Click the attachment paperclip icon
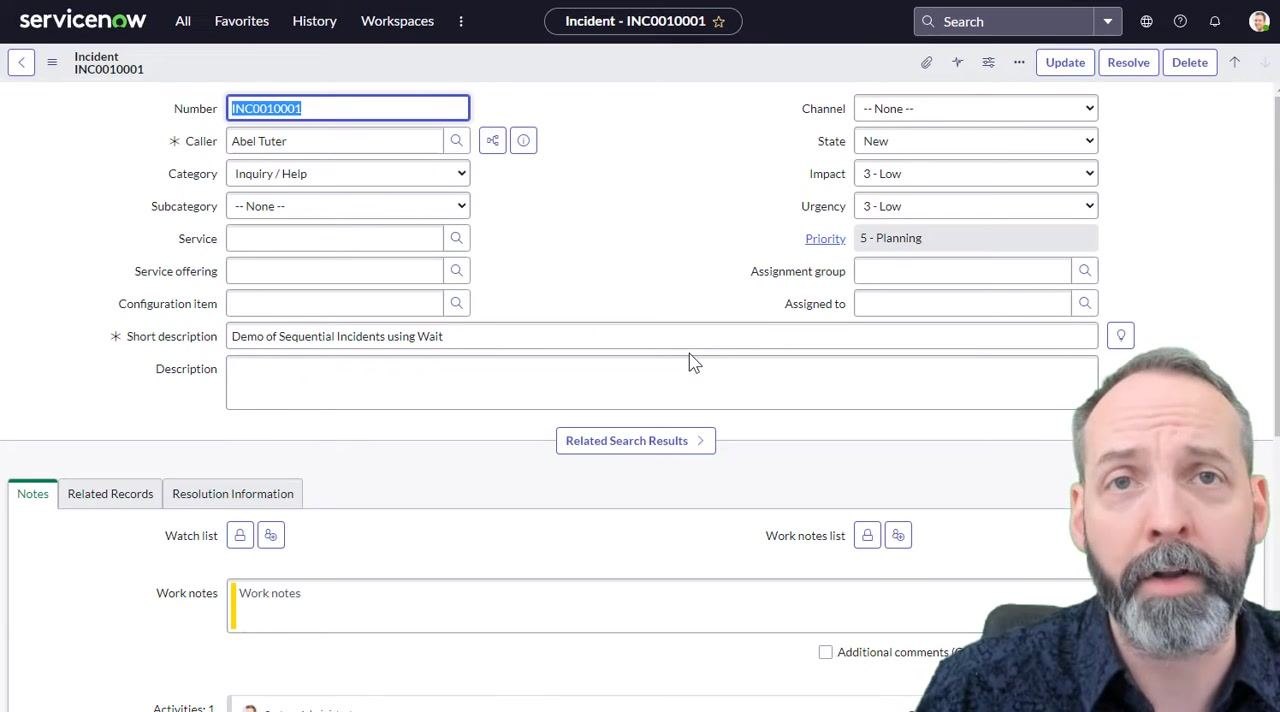 pos(927,62)
